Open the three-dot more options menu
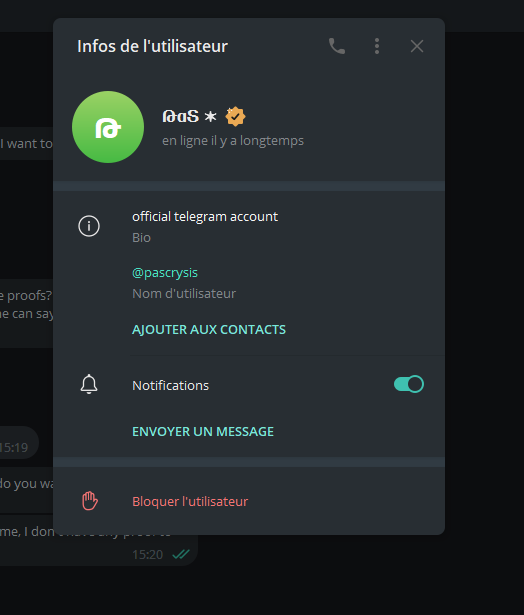The width and height of the screenshot is (524, 615). (377, 46)
